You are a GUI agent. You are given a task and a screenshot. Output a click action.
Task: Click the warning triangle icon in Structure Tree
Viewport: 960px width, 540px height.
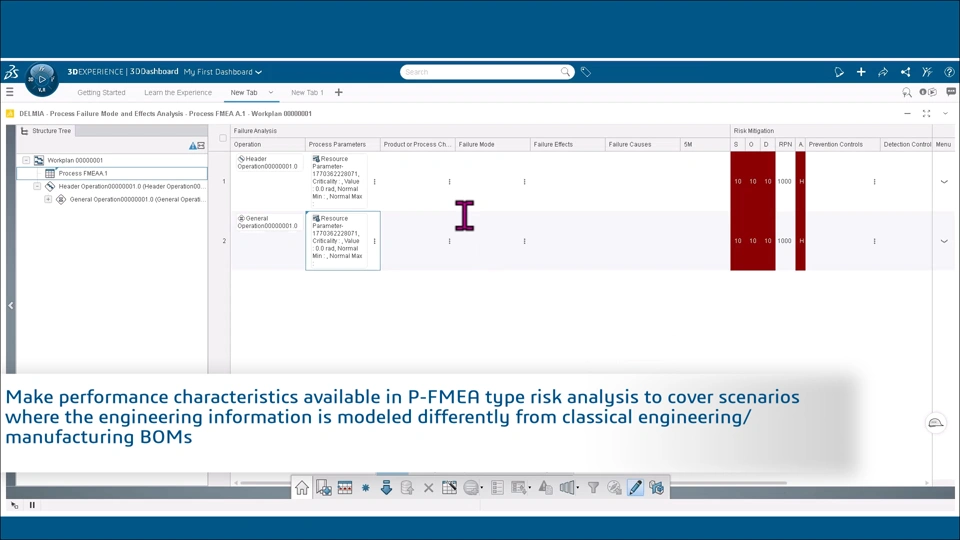[x=192, y=146]
